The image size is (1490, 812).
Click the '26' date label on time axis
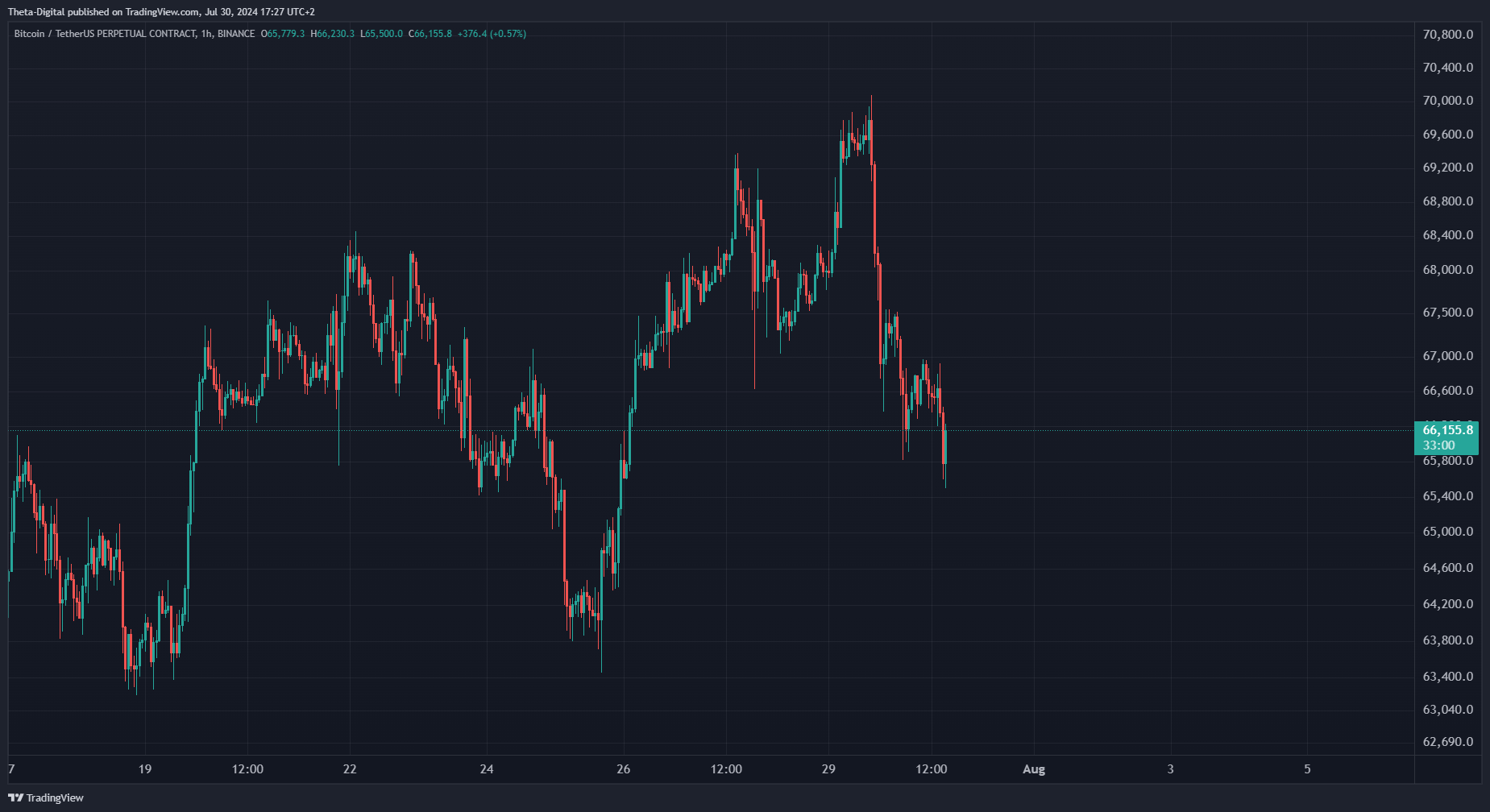tap(623, 769)
